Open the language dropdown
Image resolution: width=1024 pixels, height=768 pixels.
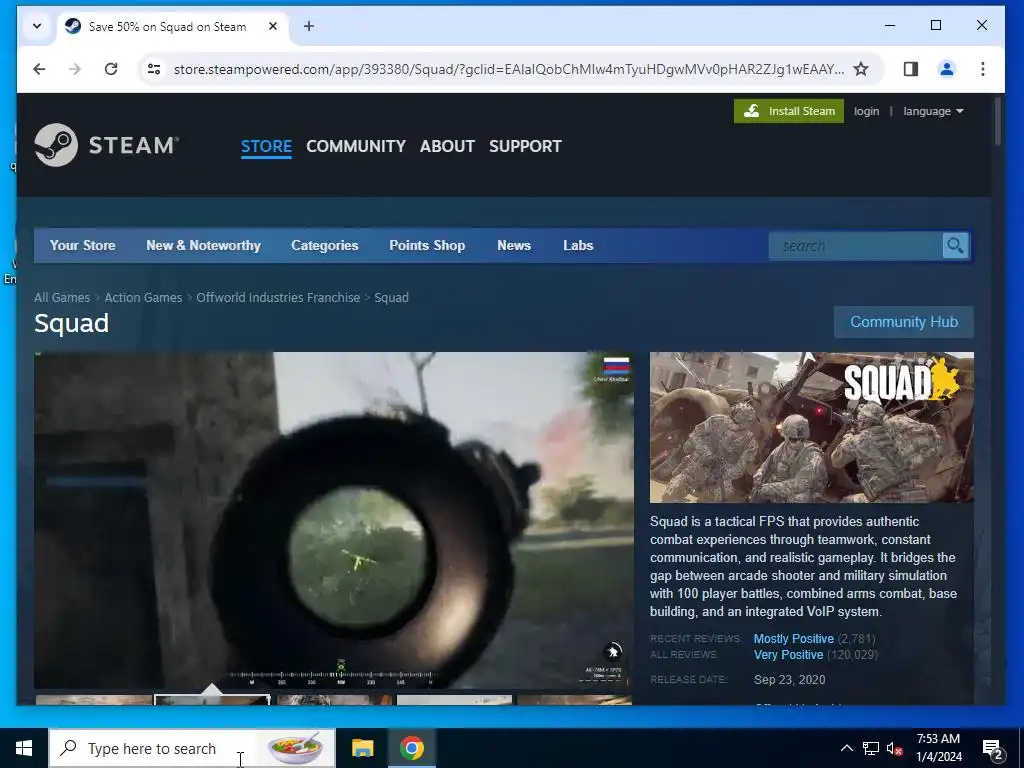coord(933,111)
